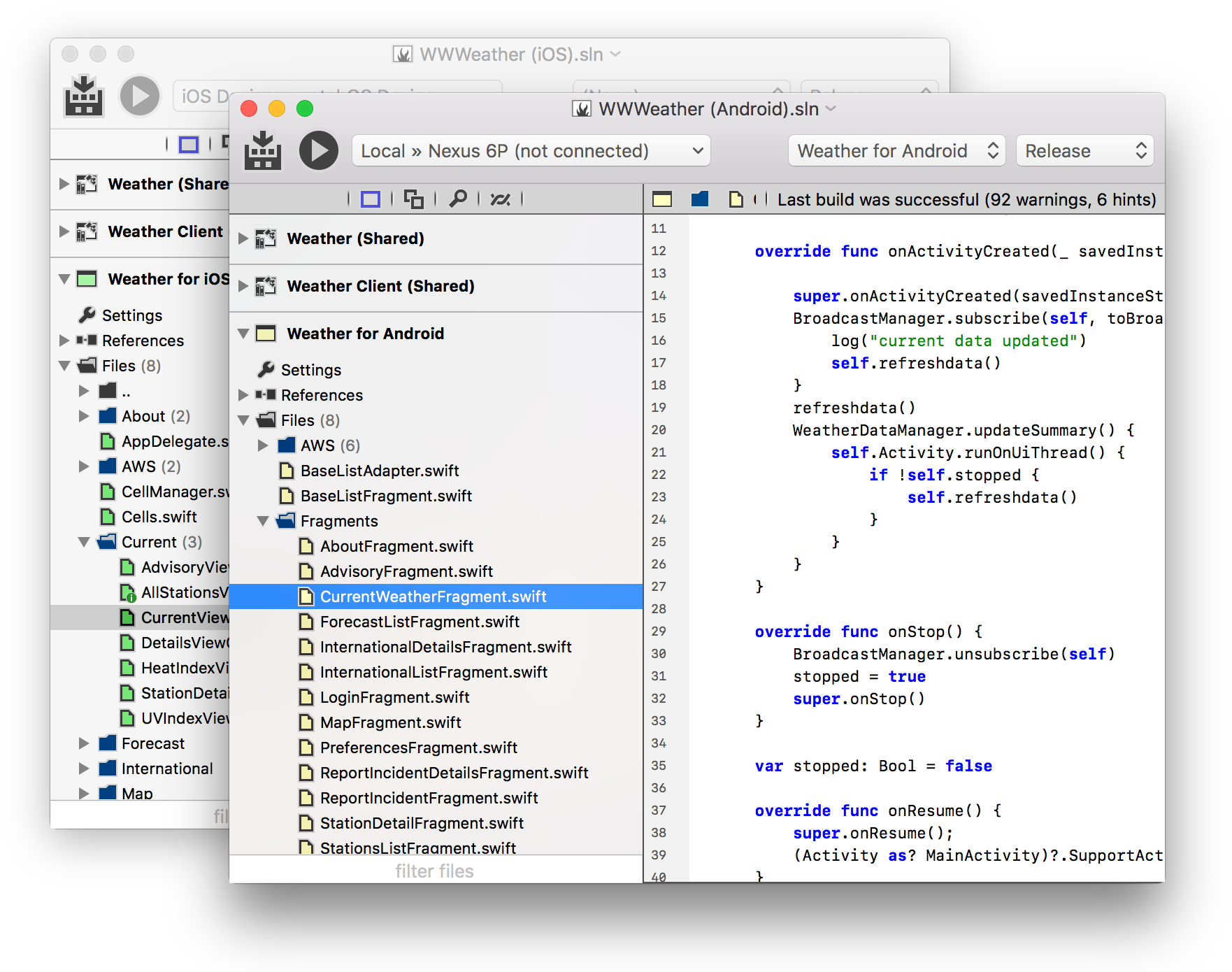Open ReportIncidentFragment.swift

(429, 798)
